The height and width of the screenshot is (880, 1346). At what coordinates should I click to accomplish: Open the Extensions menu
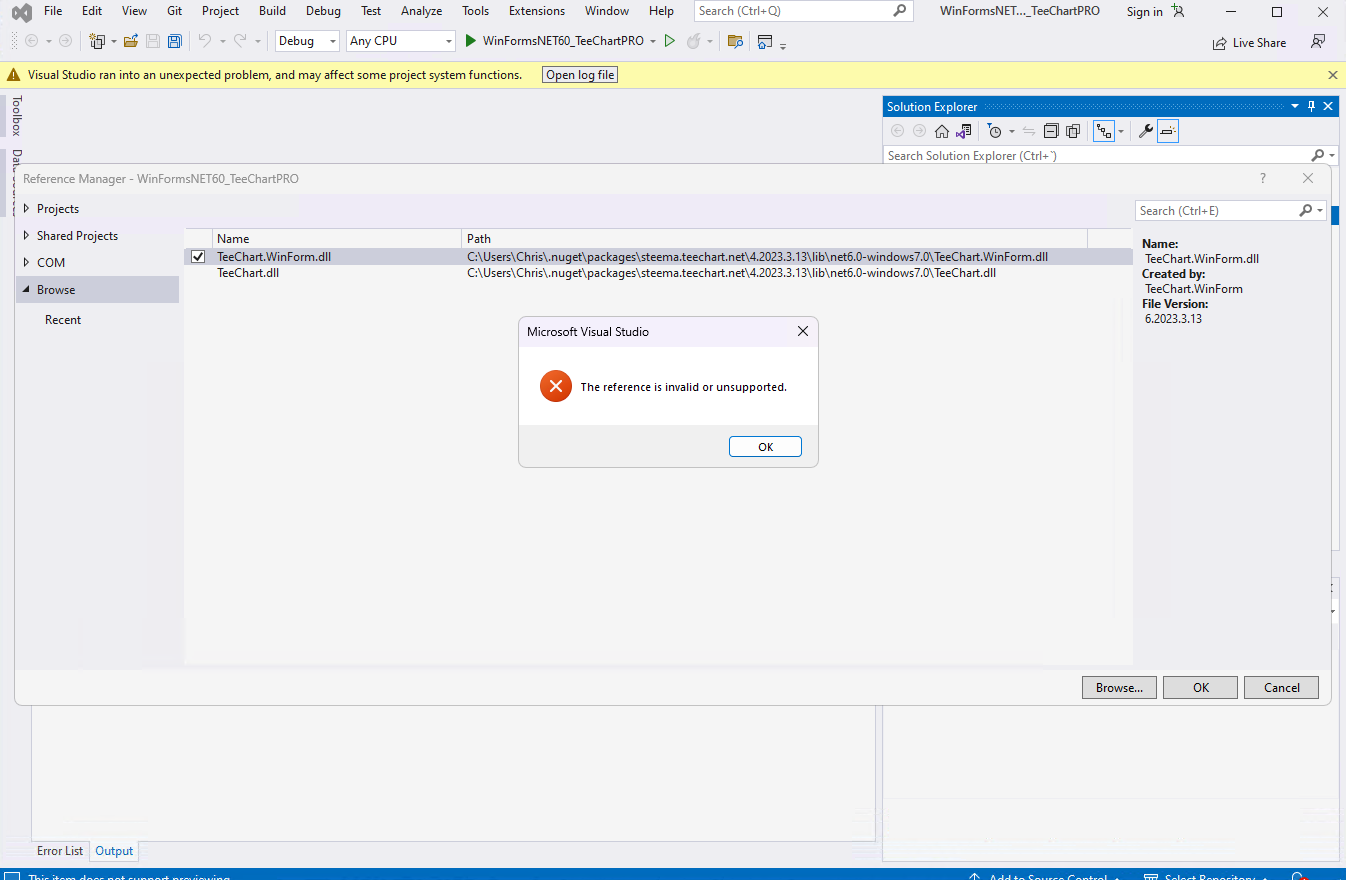[537, 11]
